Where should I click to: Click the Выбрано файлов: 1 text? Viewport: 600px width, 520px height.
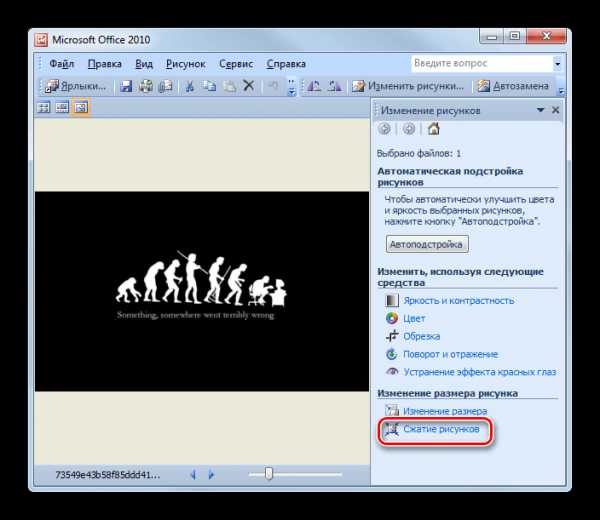pyautogui.click(x=419, y=154)
